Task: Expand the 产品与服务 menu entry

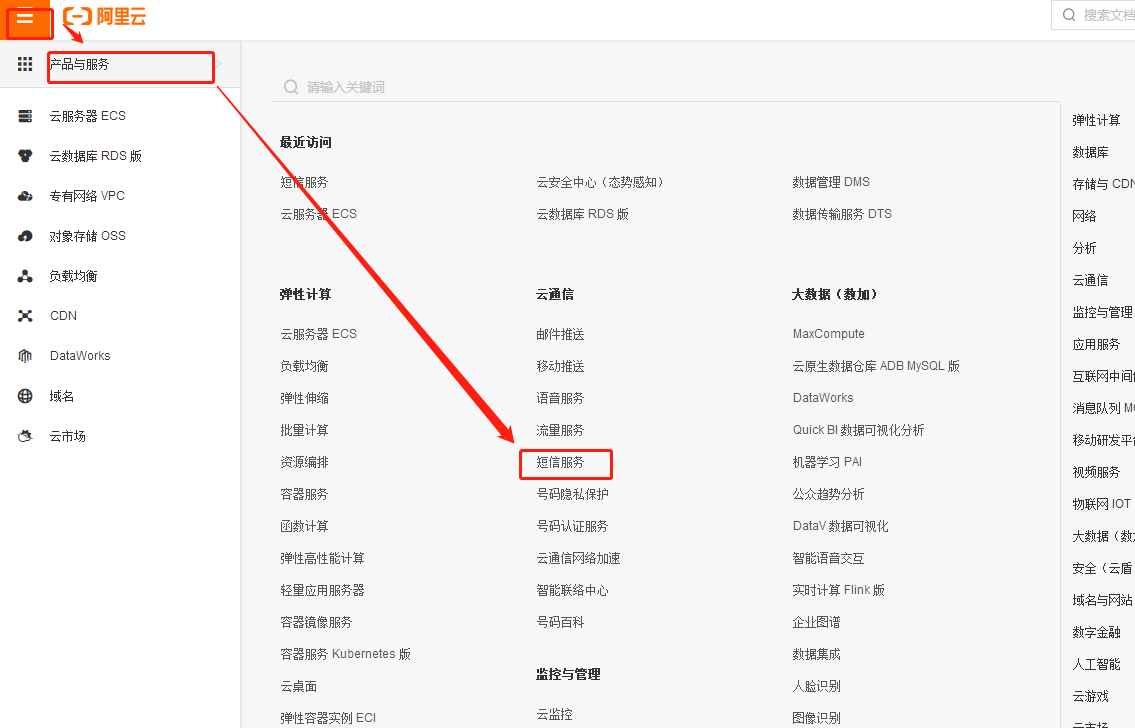Action: coord(119,64)
